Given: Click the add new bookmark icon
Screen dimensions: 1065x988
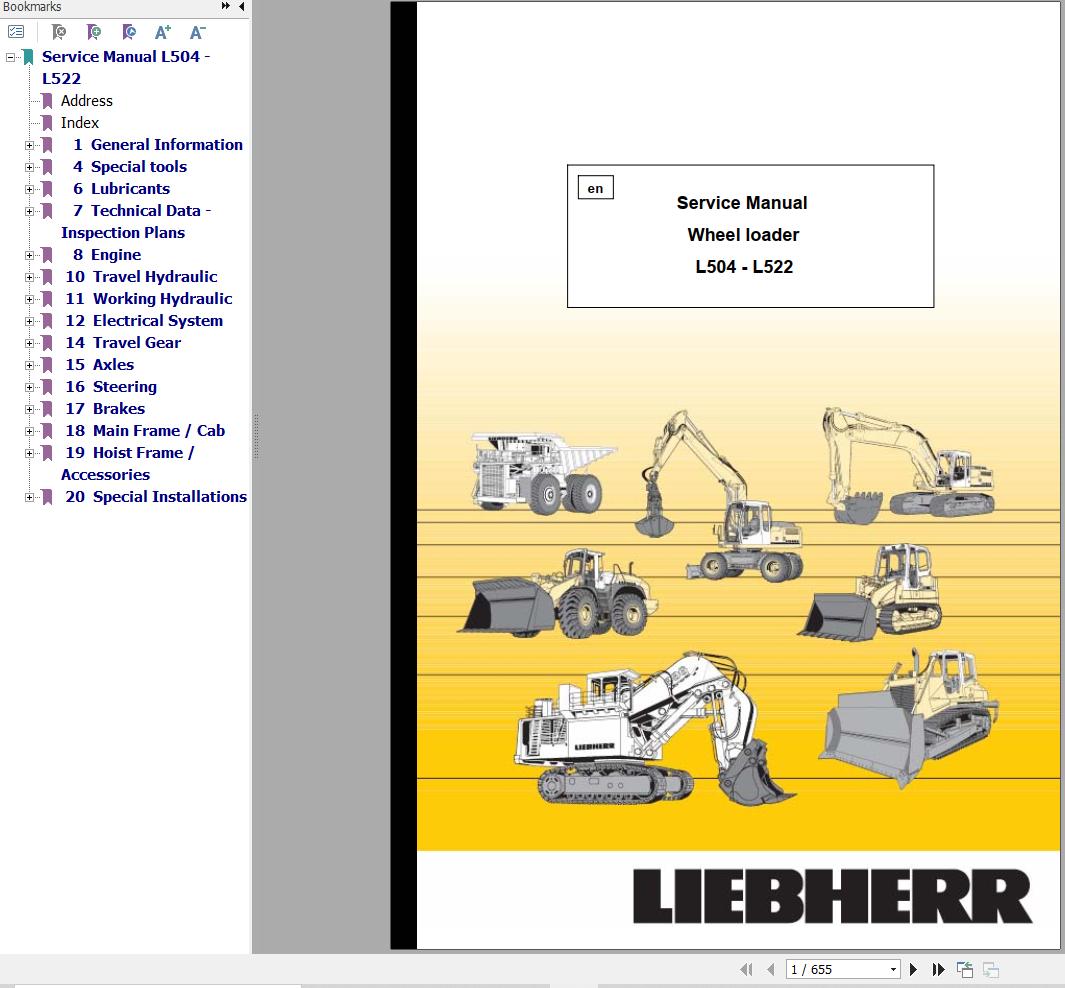Looking at the screenshot, I should pos(94,32).
